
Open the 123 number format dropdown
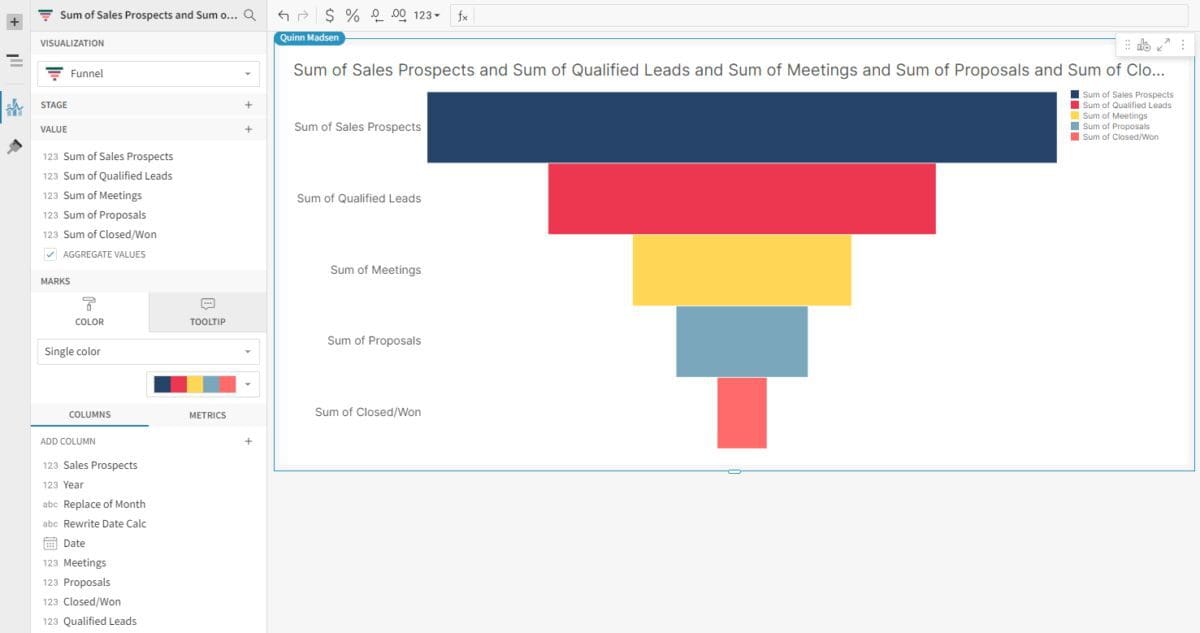(x=427, y=15)
